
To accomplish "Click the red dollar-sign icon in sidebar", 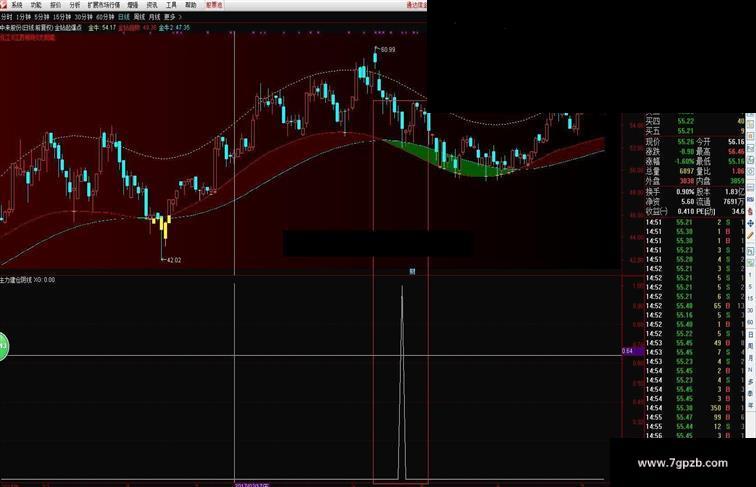I will [x=751, y=212].
